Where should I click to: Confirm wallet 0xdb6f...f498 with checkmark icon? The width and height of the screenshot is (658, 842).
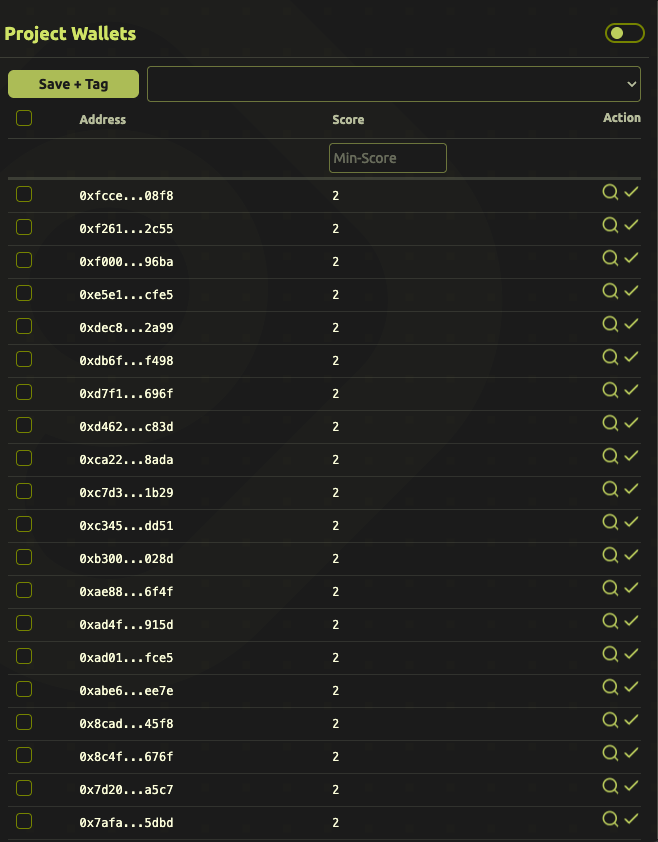631,358
